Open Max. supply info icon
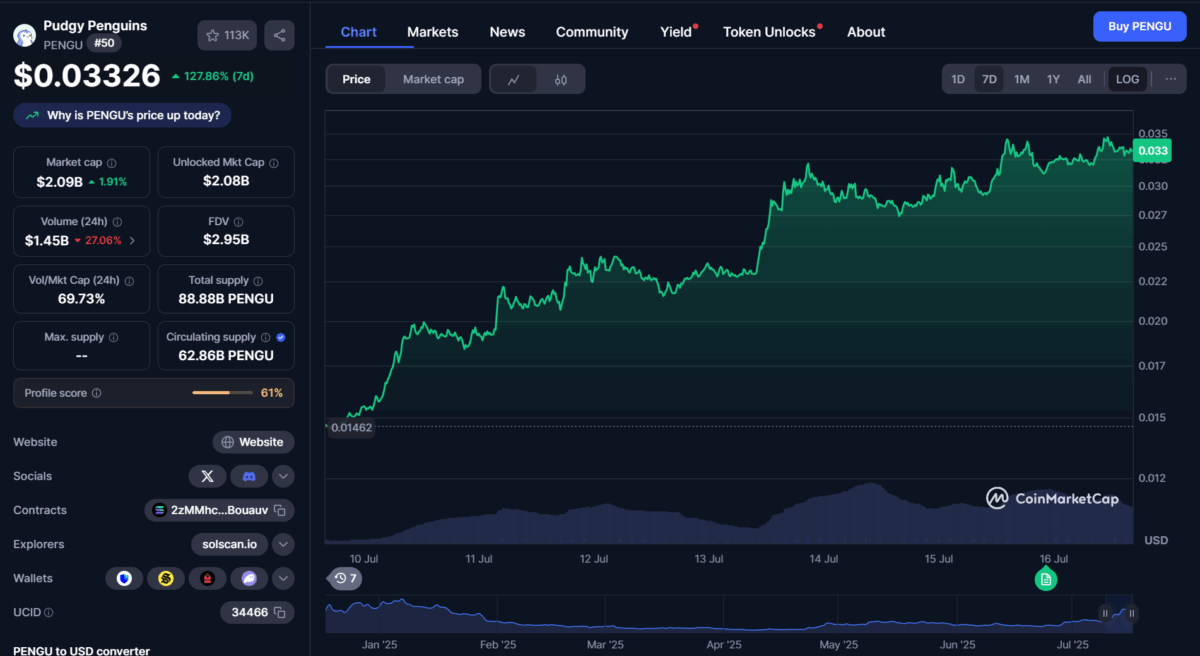 113,338
